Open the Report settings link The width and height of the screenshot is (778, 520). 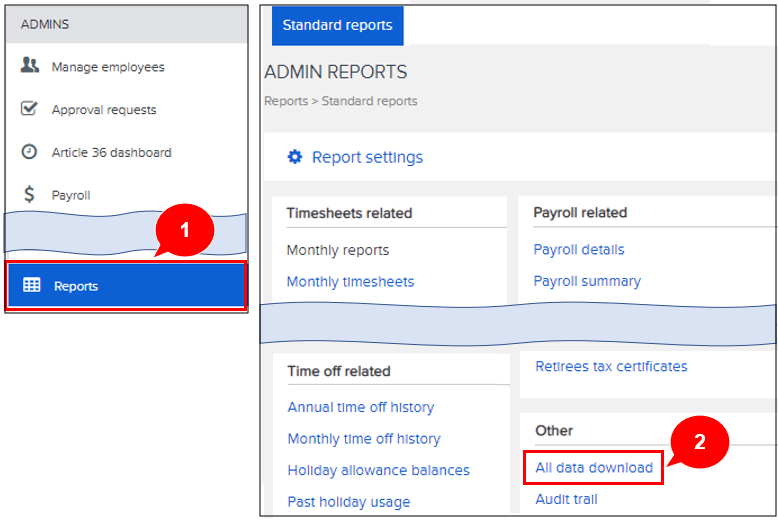click(x=367, y=157)
